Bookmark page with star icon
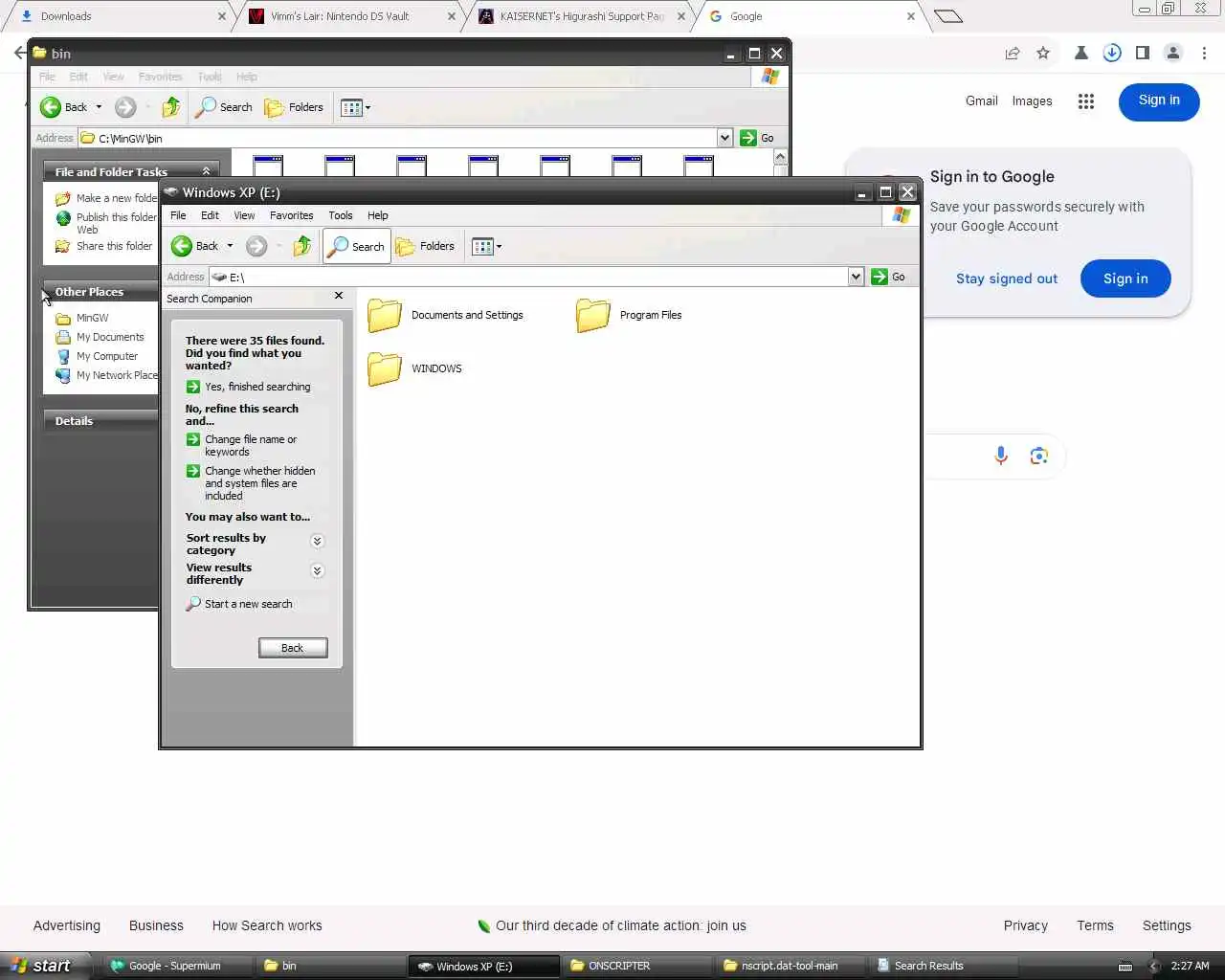The width and height of the screenshot is (1225, 980). pos(1043,54)
